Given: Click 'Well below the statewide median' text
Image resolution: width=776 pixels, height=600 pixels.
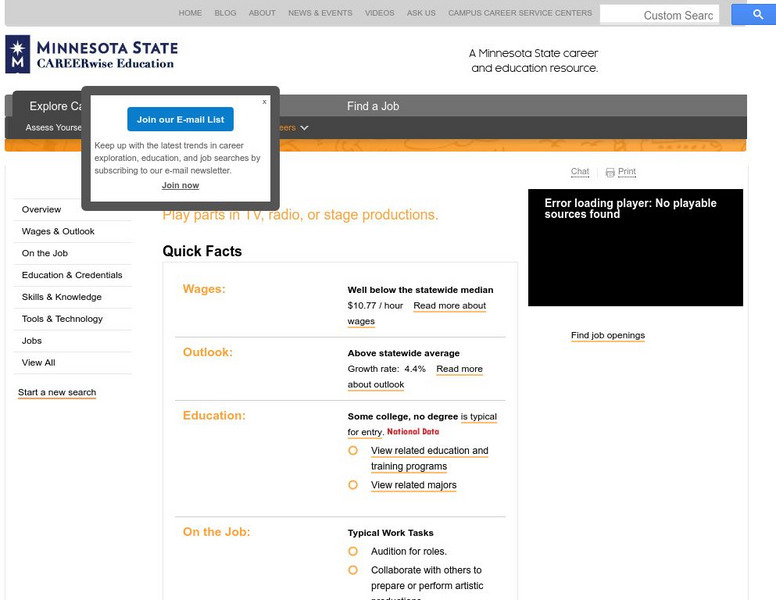Looking at the screenshot, I should pos(420,290).
